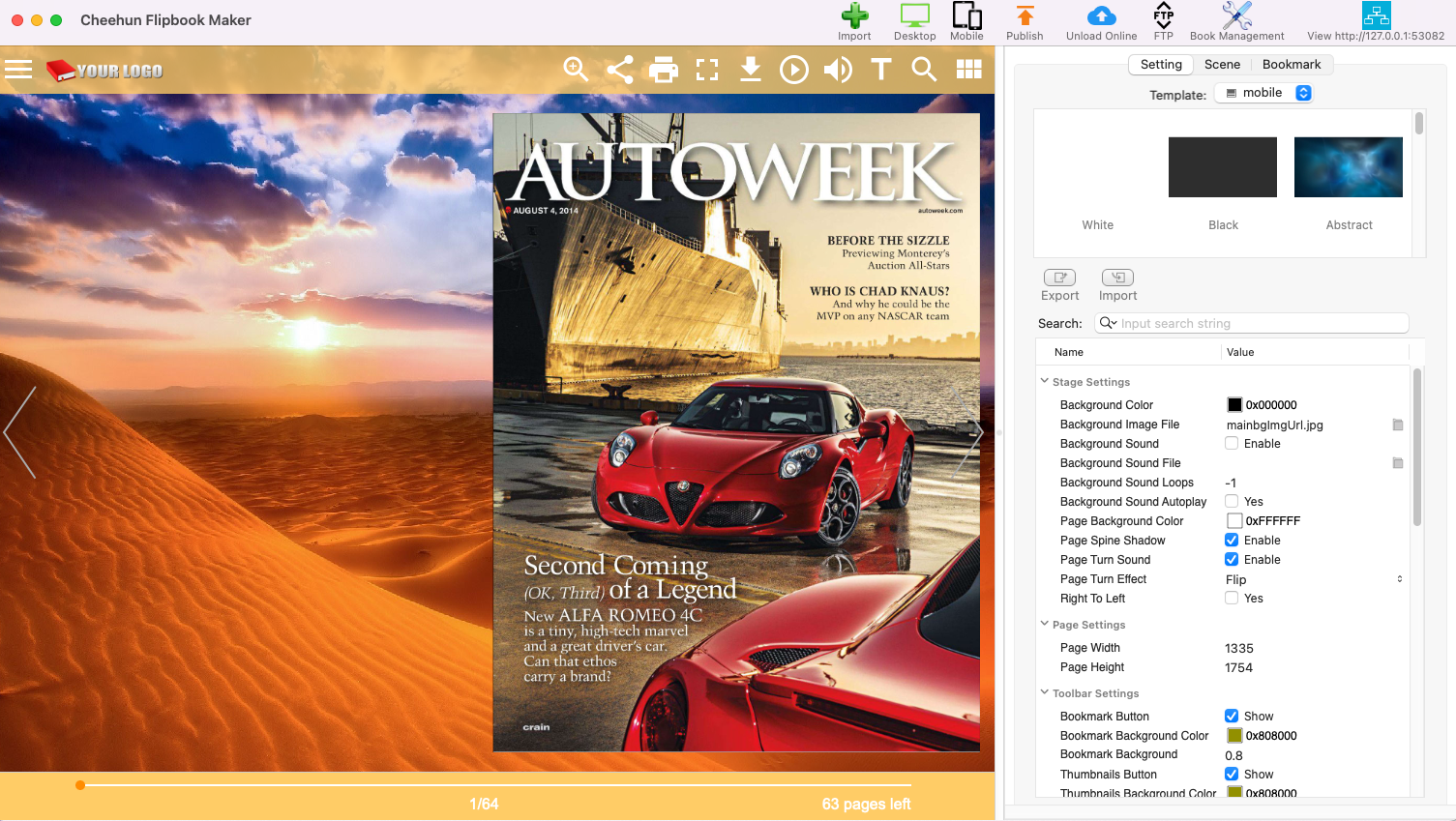1456x821 pixels.
Task: Click the share icon in flipbook toolbar
Action: tap(619, 70)
